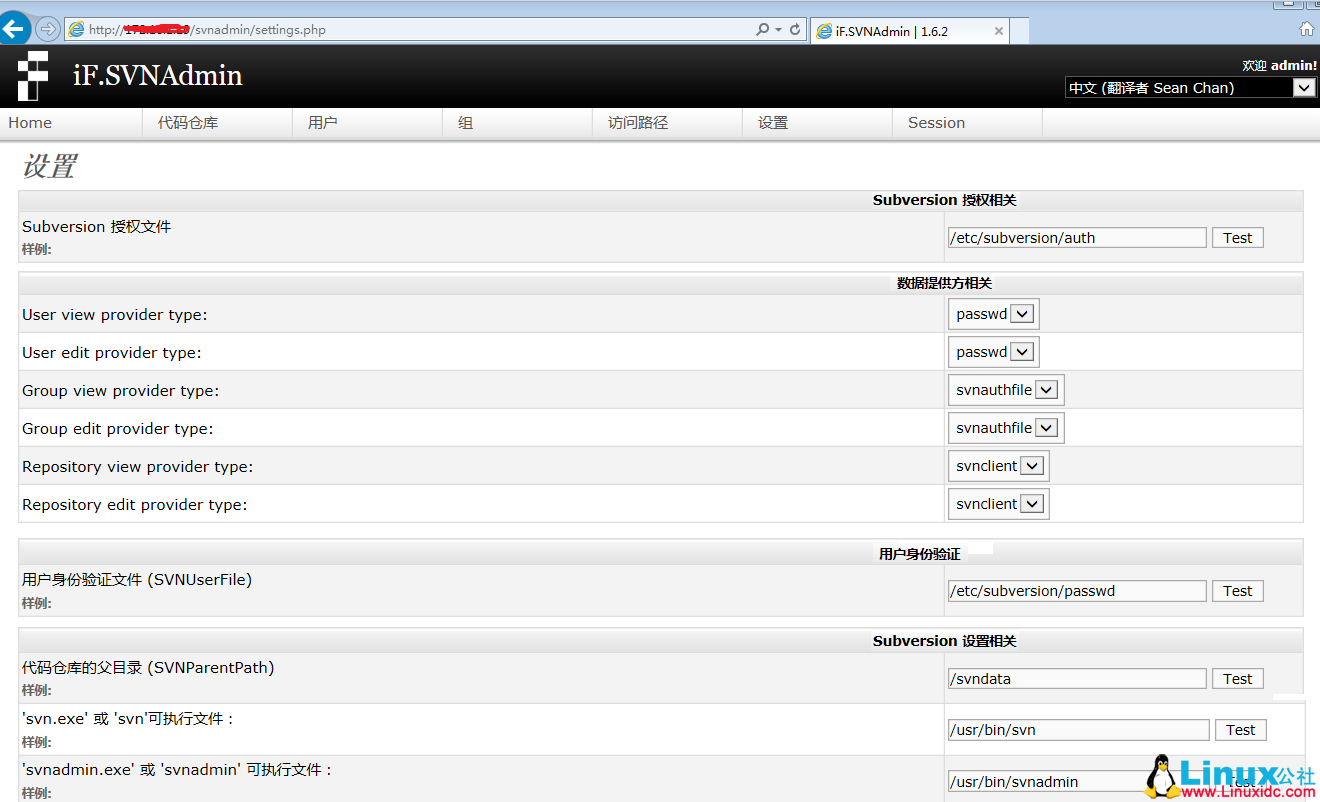Click the /usr/bin/svnadmin path field
The height and width of the screenshot is (802, 1320).
pos(1077,781)
